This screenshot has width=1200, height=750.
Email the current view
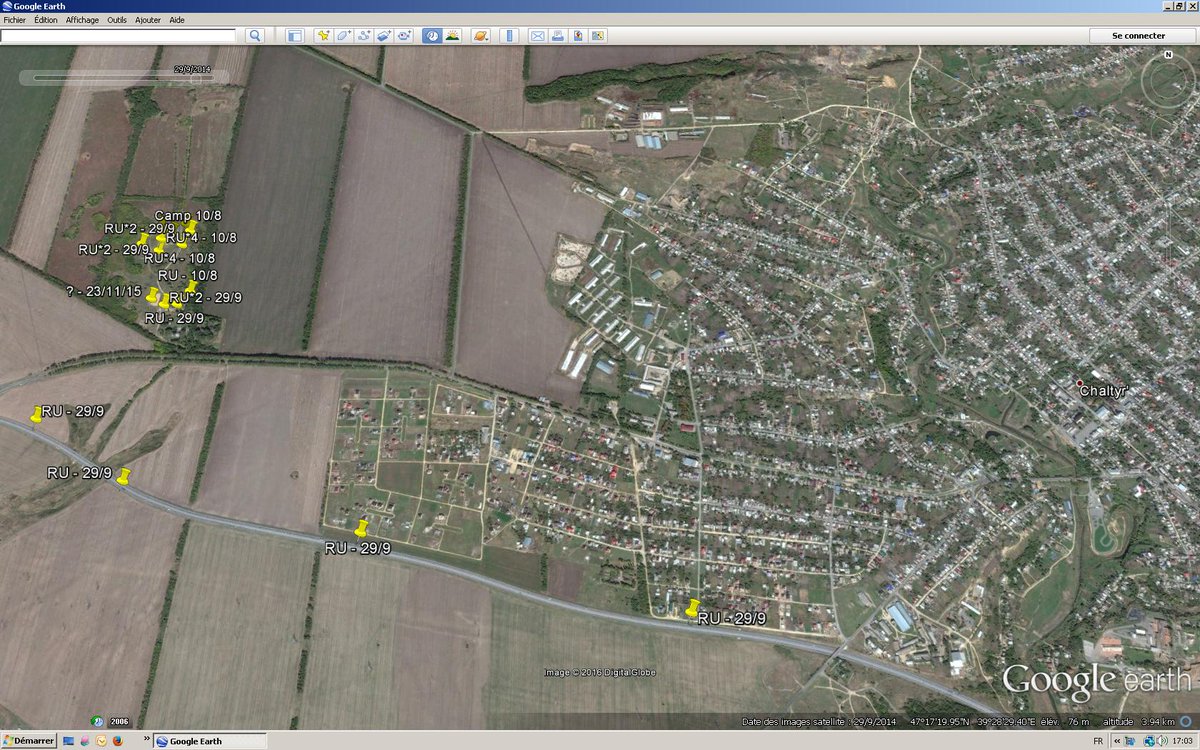click(x=537, y=34)
